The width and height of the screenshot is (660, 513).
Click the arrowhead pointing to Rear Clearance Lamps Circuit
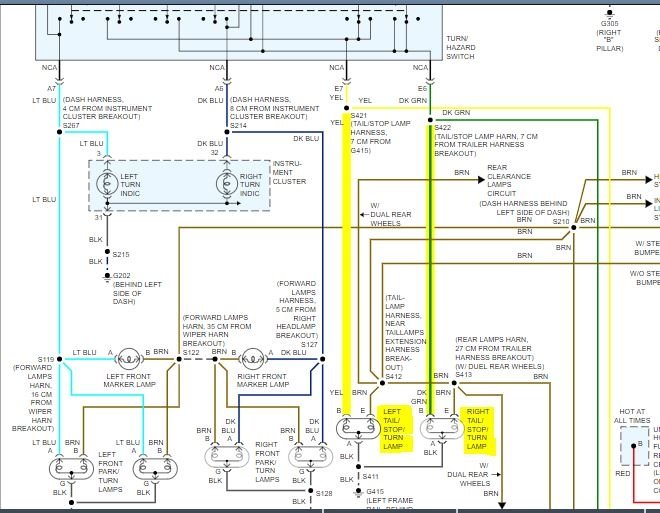[x=481, y=180]
